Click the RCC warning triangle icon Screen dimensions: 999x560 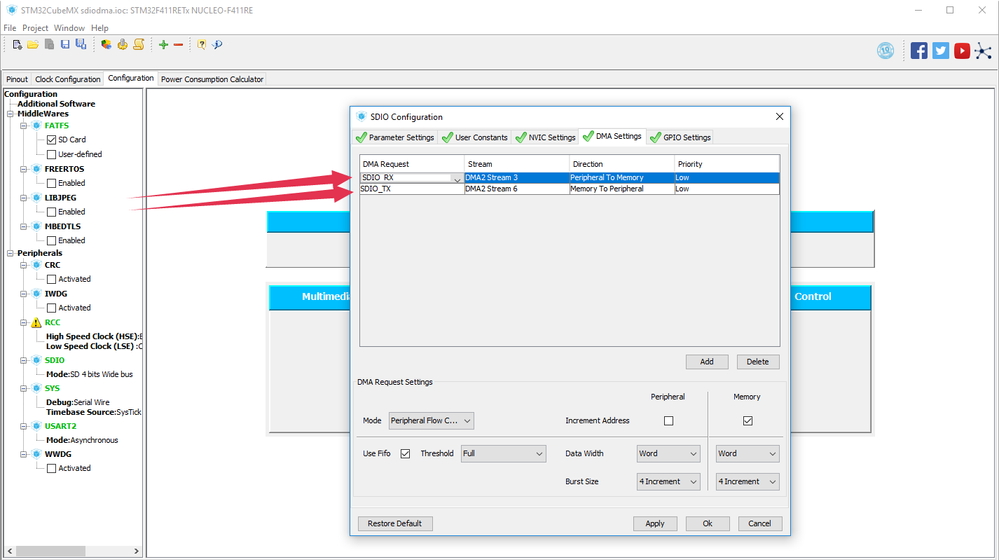(x=36, y=322)
